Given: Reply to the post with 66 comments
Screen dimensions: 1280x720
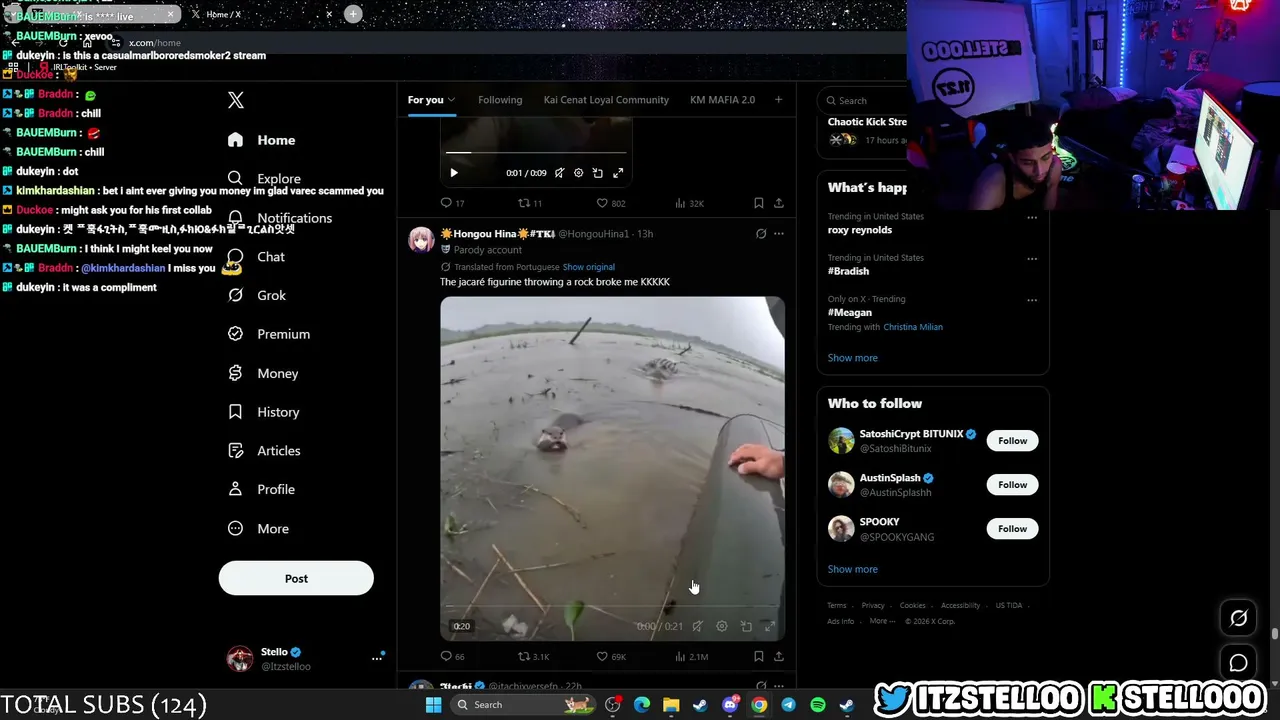Looking at the screenshot, I should click(x=452, y=656).
